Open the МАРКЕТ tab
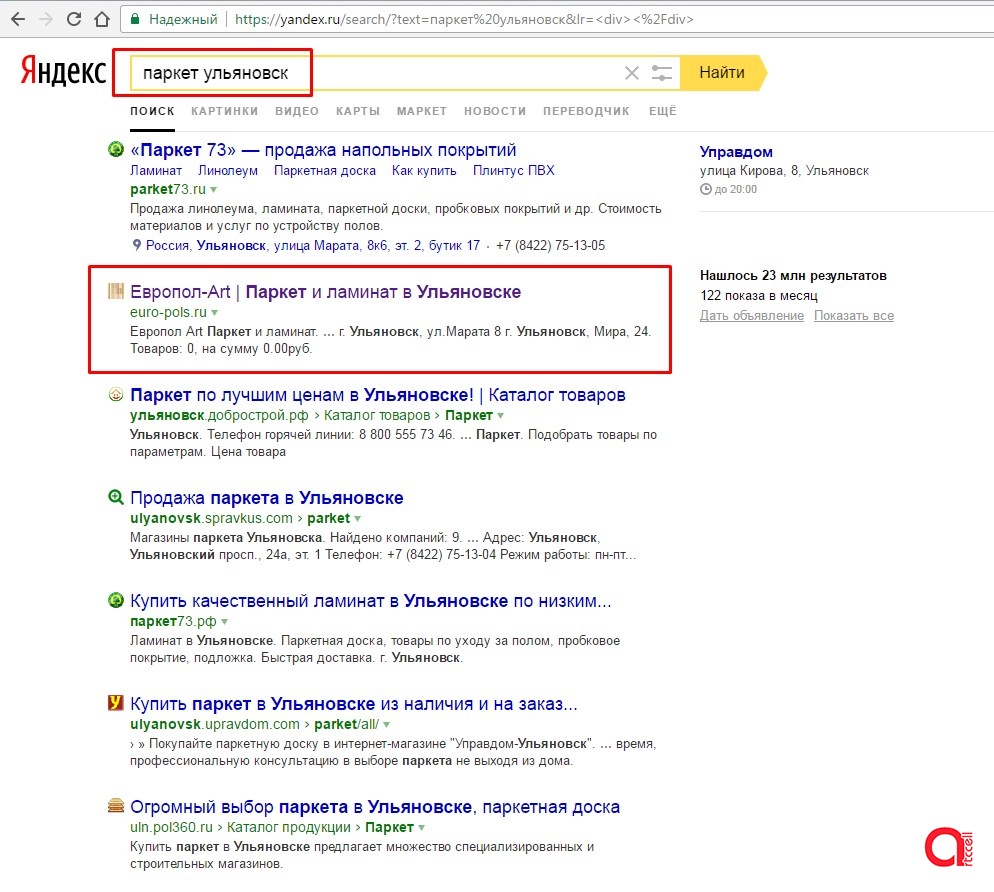The image size is (994, 892). pos(422,111)
